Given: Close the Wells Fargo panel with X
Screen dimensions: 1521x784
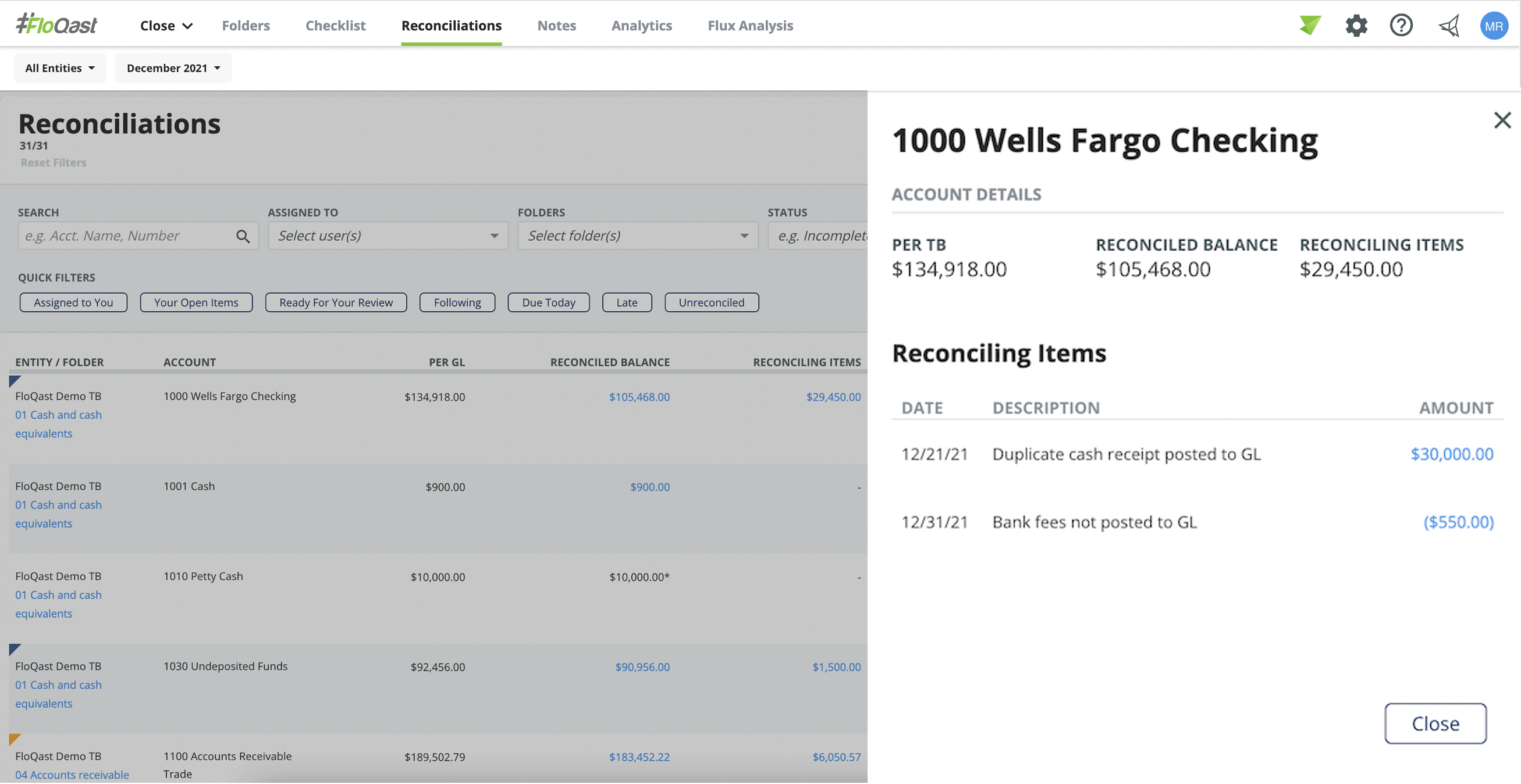Looking at the screenshot, I should coord(1502,120).
